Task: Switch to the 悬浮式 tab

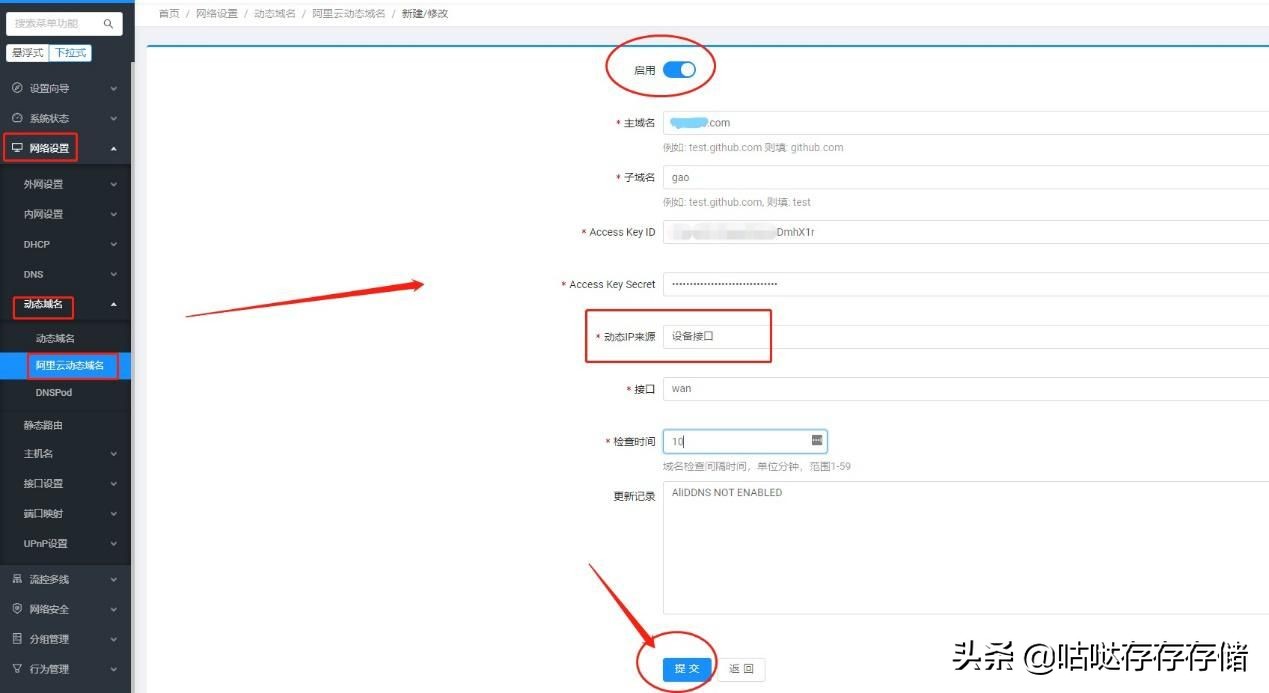Action: coord(27,53)
